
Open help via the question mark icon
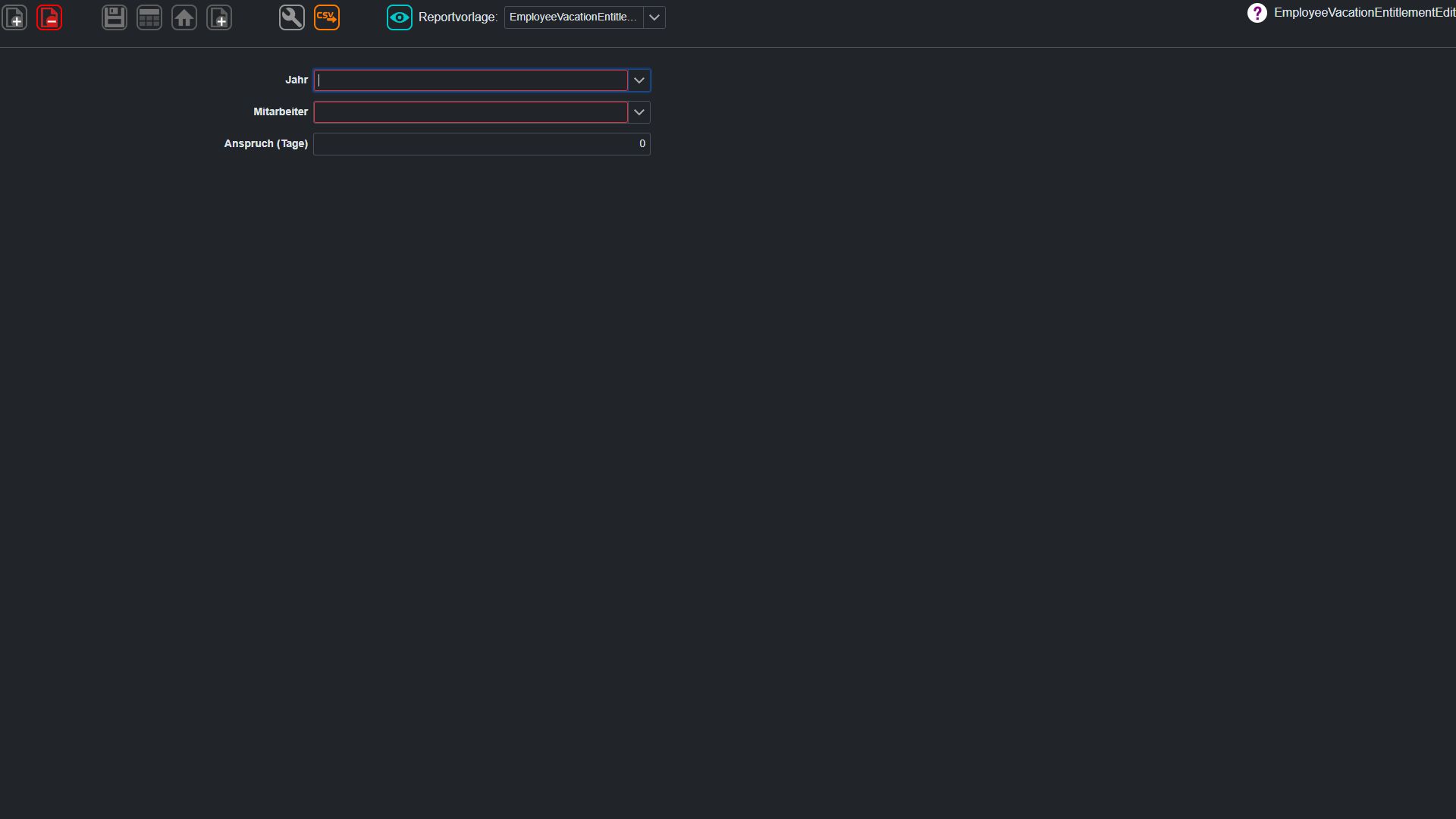1257,13
